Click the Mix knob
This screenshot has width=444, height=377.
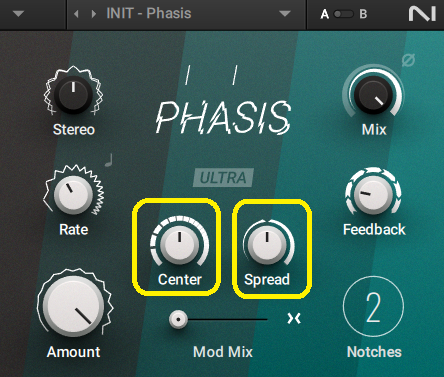373,95
